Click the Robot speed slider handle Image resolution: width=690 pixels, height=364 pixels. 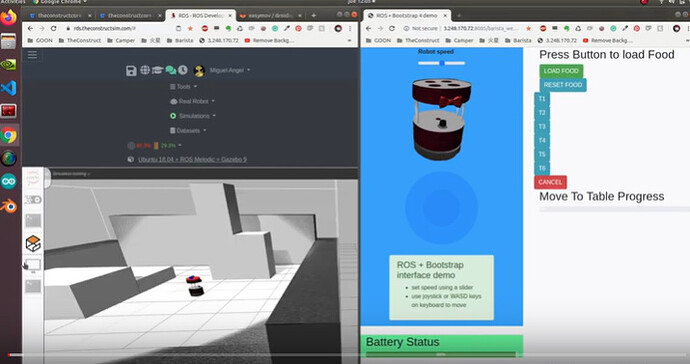point(441,63)
